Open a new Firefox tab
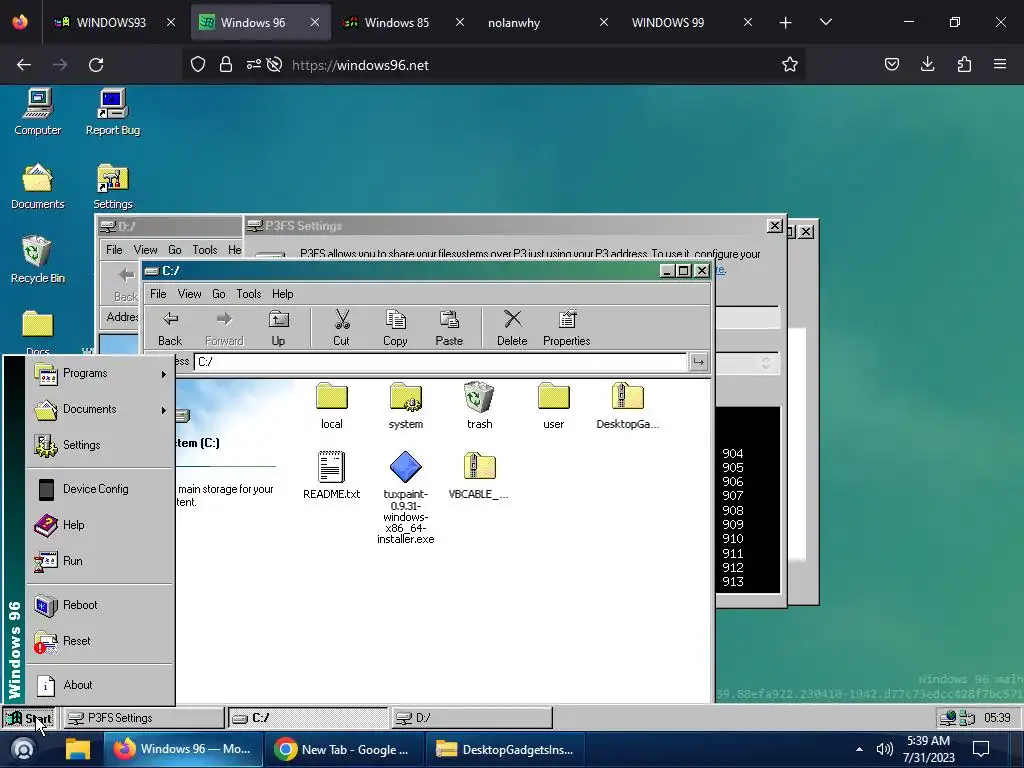Screen dimensions: 1024x768 coord(786,23)
